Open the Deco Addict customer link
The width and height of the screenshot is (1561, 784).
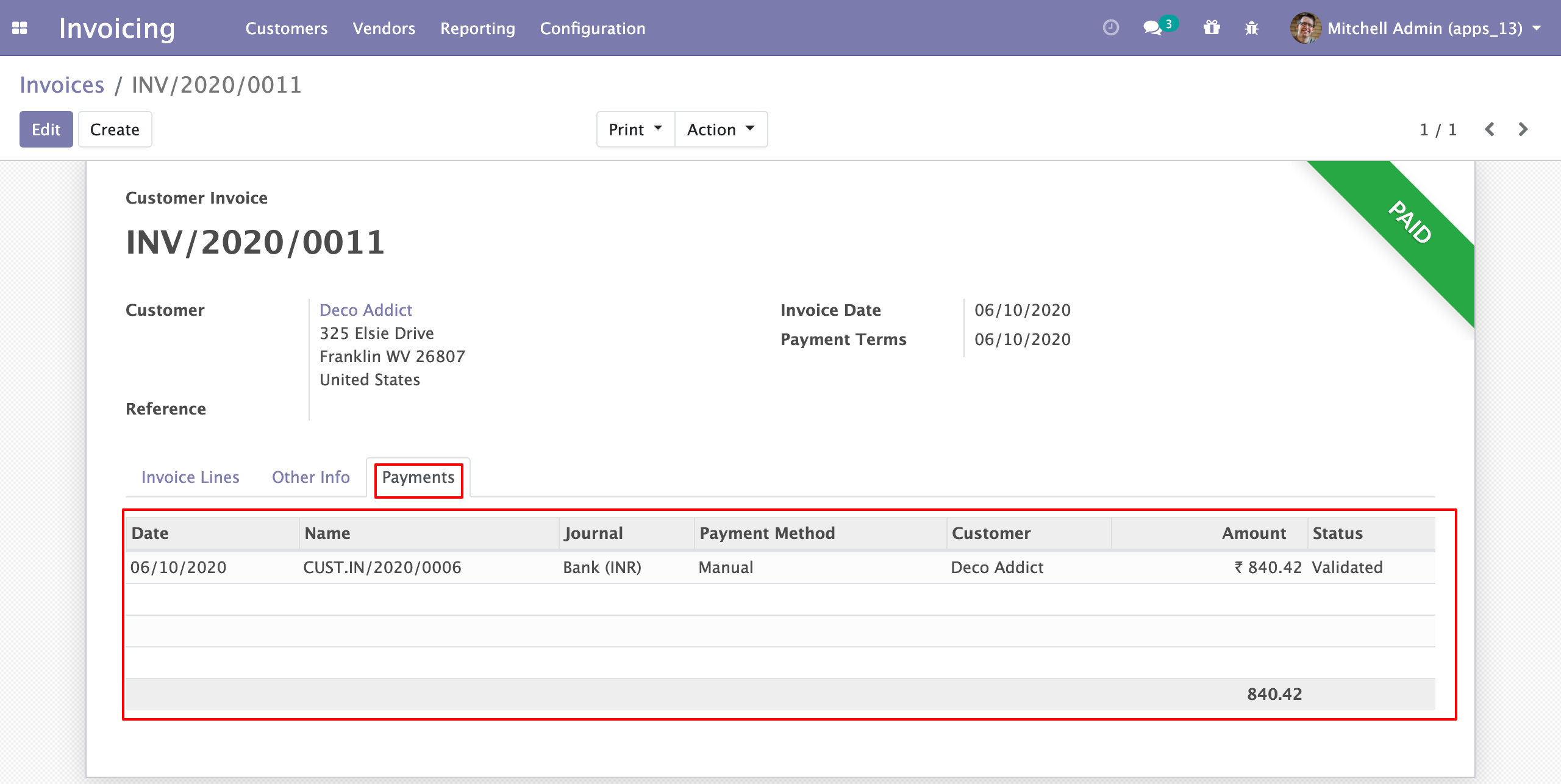(x=366, y=310)
